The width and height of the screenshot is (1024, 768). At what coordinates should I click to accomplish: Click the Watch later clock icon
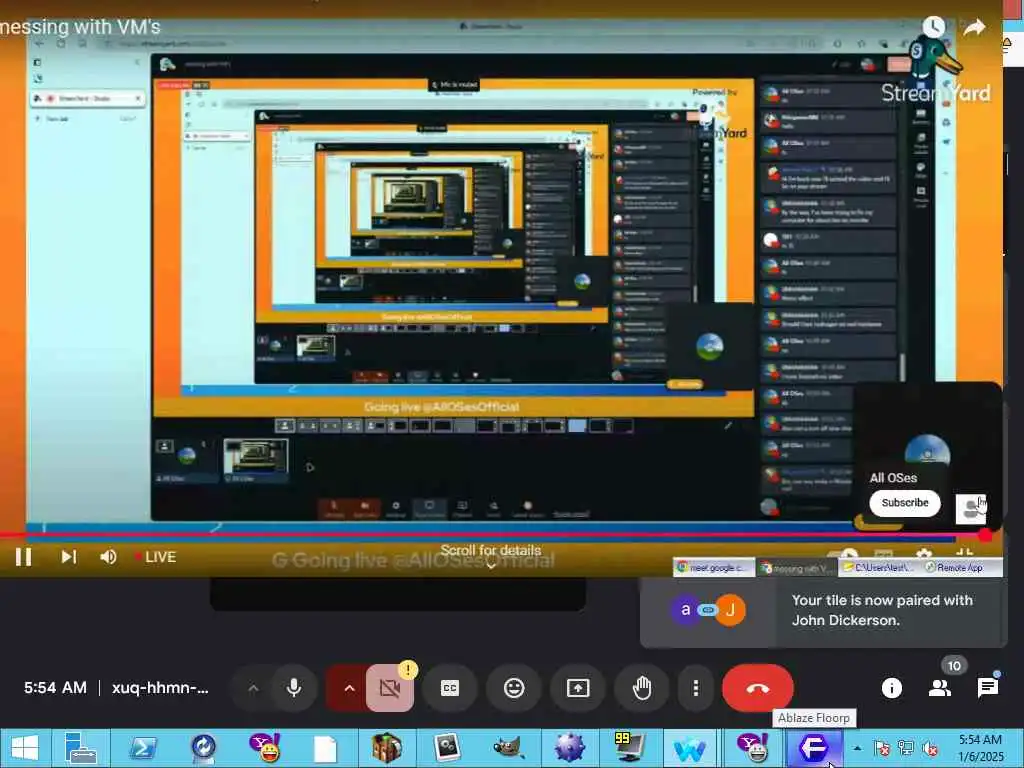click(x=933, y=27)
